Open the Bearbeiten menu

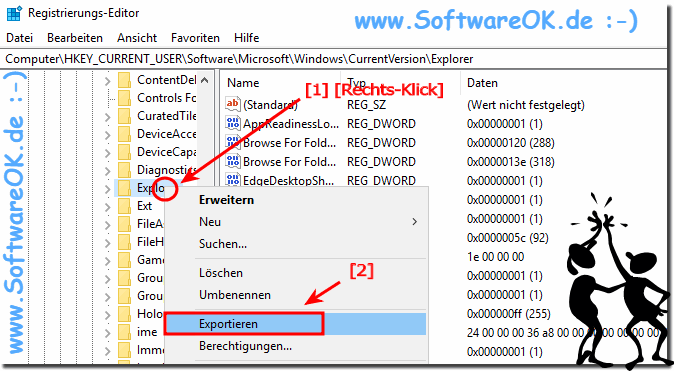[x=75, y=38]
